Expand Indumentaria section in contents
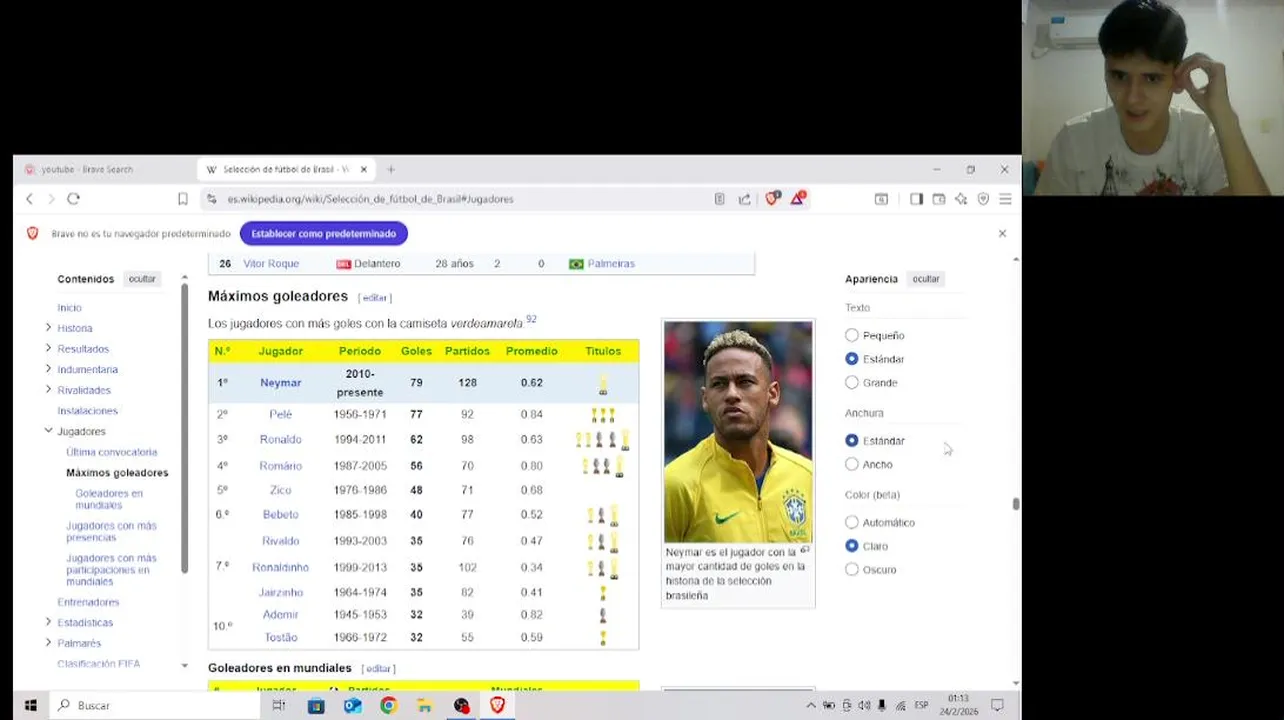Image resolution: width=1284 pixels, height=720 pixels. pyautogui.click(x=48, y=369)
